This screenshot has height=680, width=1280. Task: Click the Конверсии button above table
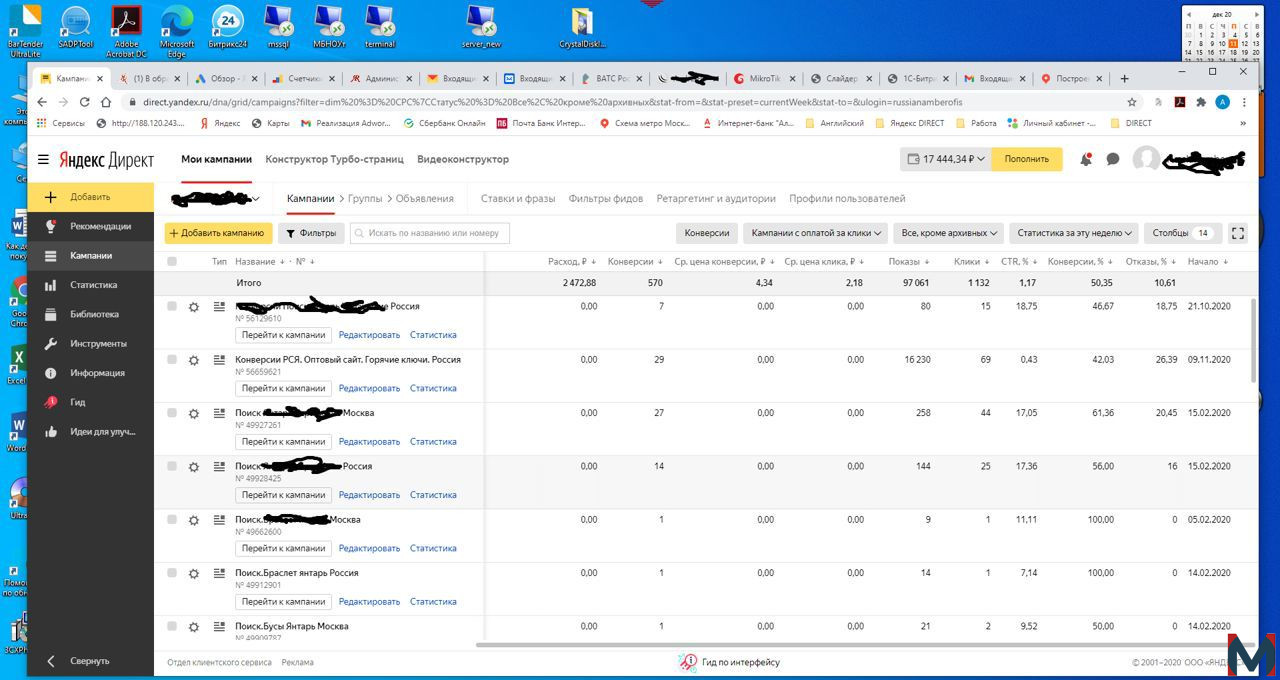[707, 233]
